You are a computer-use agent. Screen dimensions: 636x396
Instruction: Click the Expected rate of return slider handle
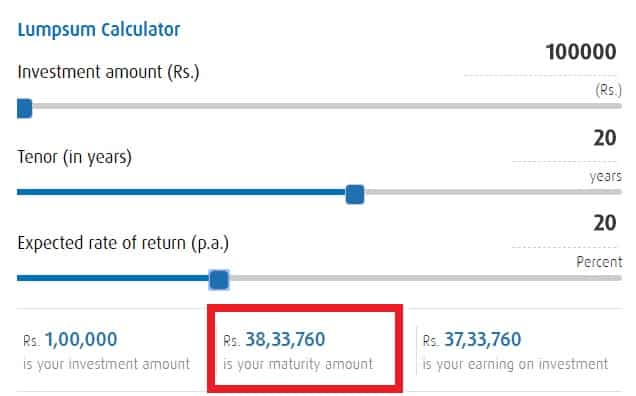(x=219, y=280)
